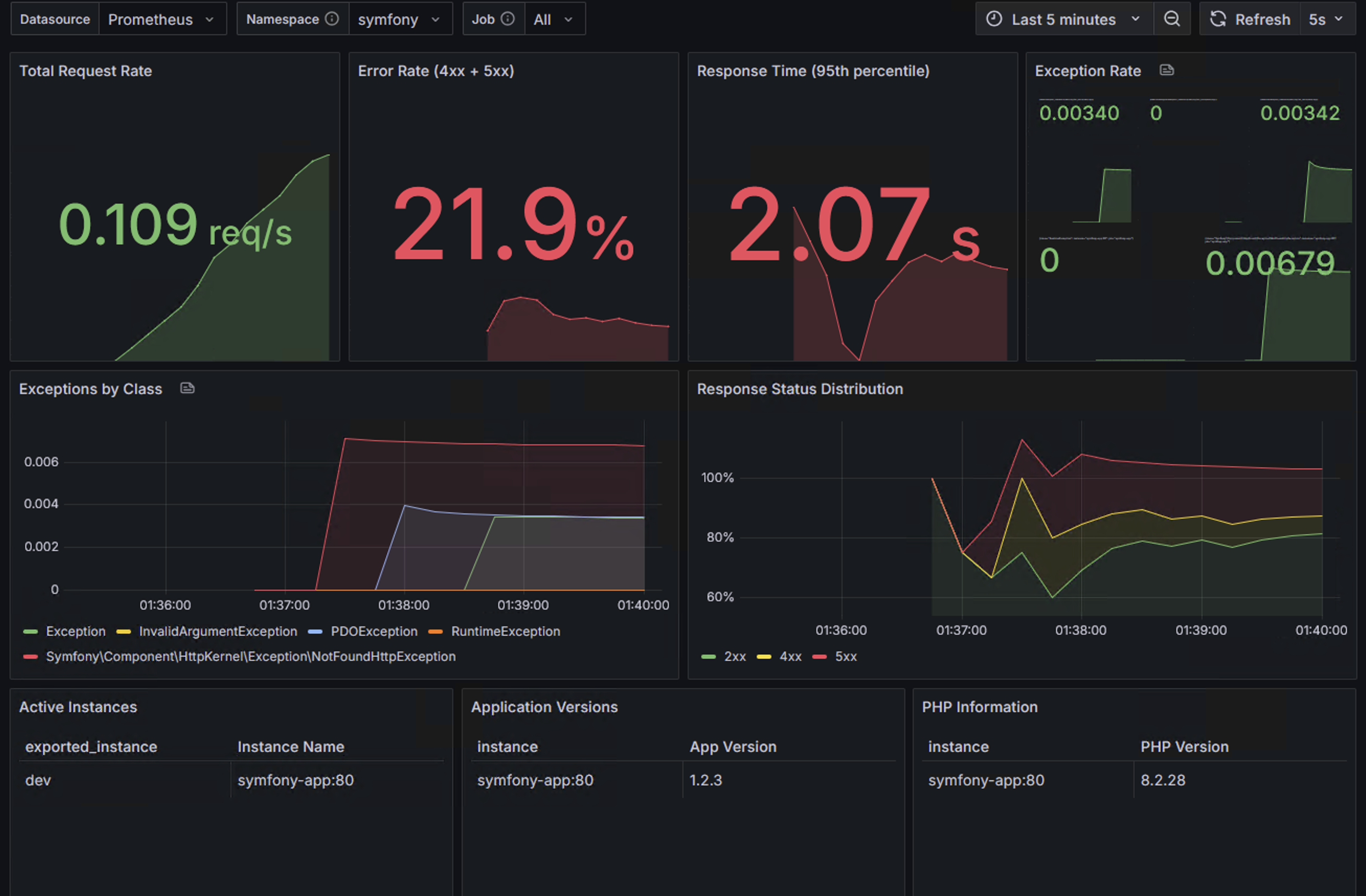Toggle the PDOException legend series
This screenshot has height=896, width=1366.
374,631
